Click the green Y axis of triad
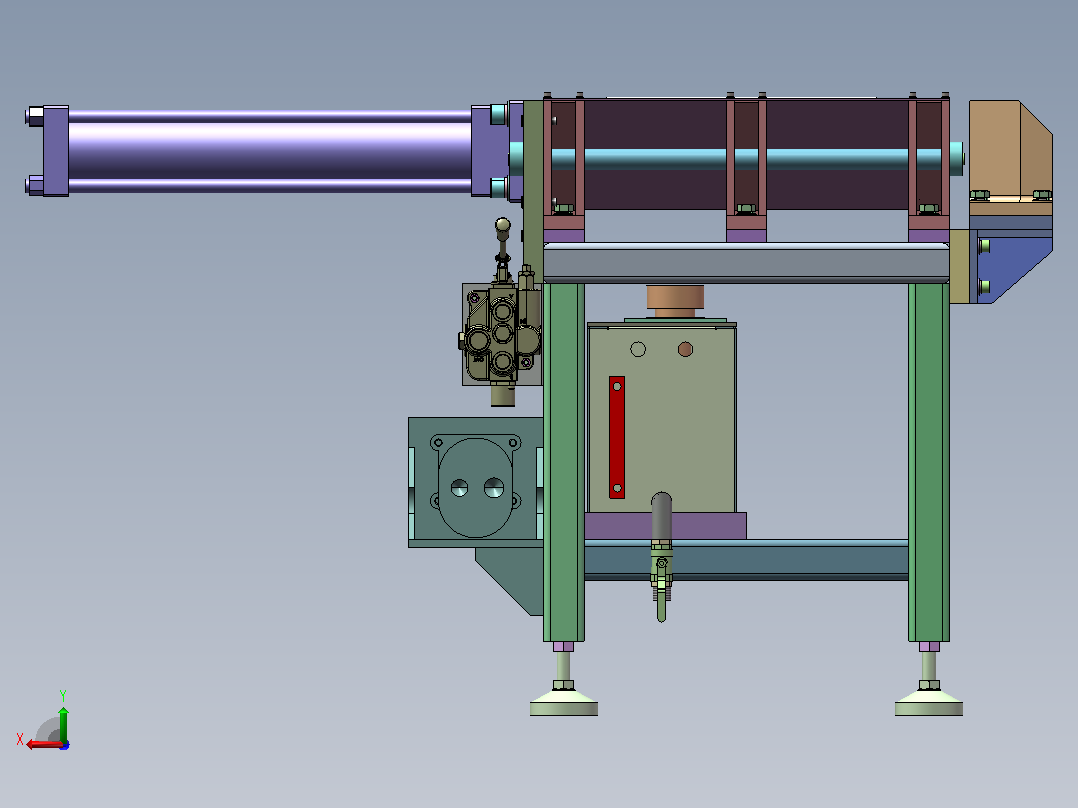The width and height of the screenshot is (1078, 808). coord(63,723)
